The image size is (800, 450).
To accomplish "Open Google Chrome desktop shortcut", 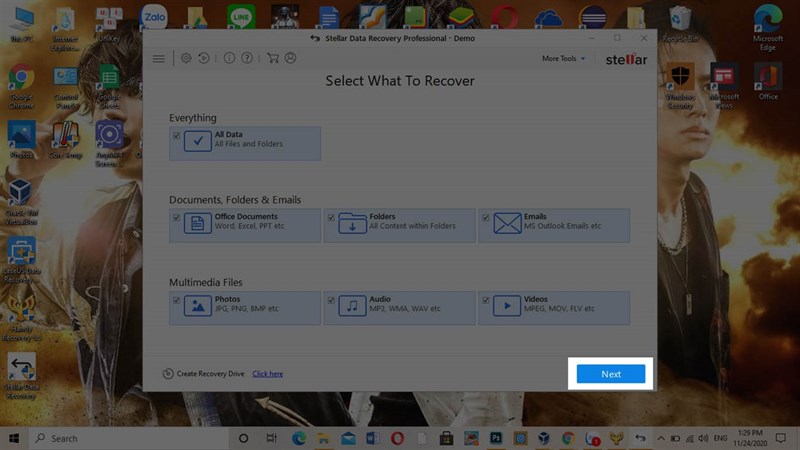I will coord(21,86).
